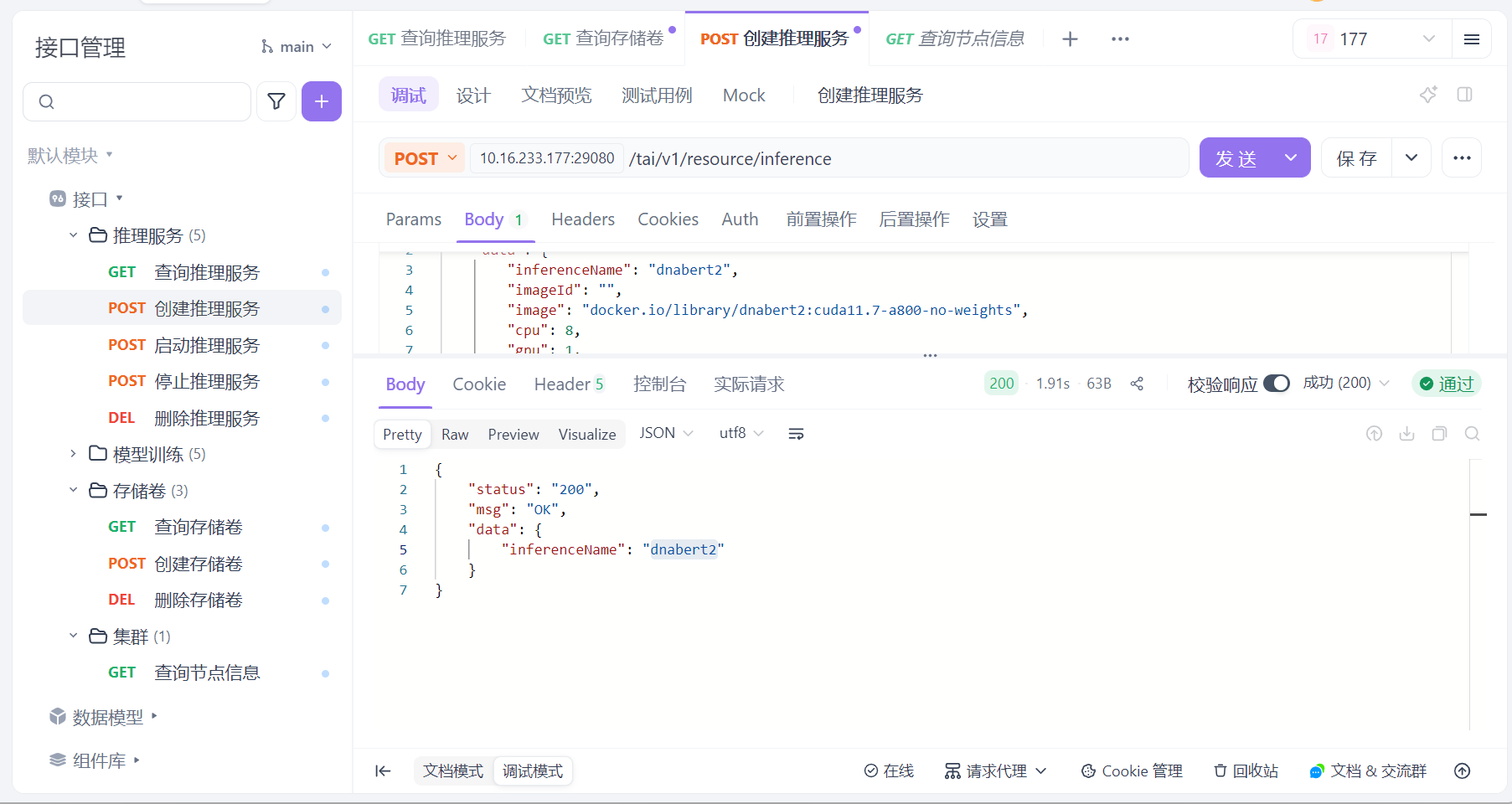Viewport: 1512px width, 804px height.
Task: Expand the 模型训练 folder
Action: pyautogui.click(x=73, y=454)
